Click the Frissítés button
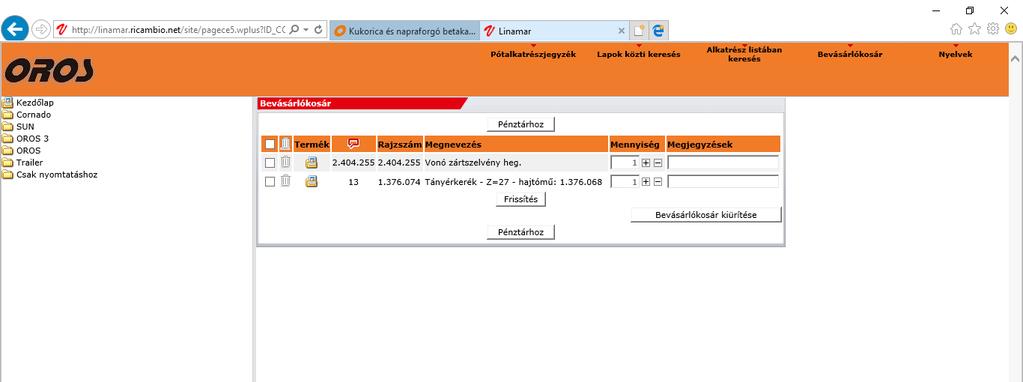Screen dimensions: 1023x382 pos(521,199)
